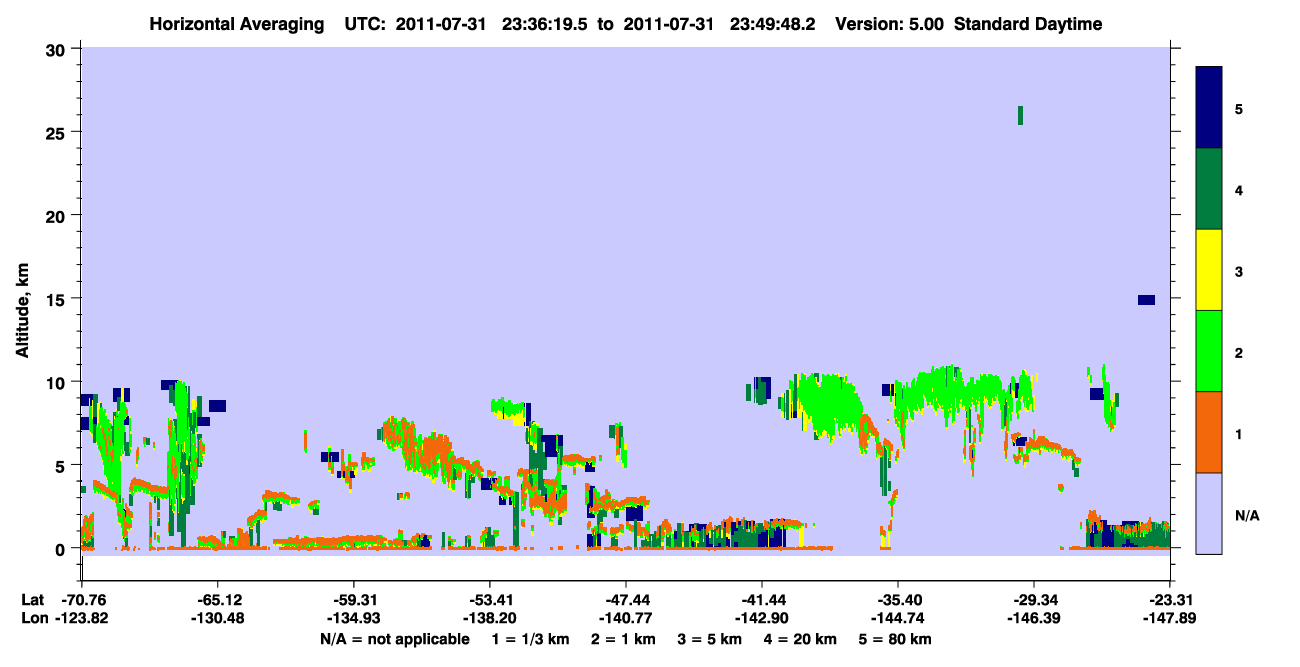Click the 'Lat' axis row label
Screen dimensions: 1300x667
tap(32, 600)
